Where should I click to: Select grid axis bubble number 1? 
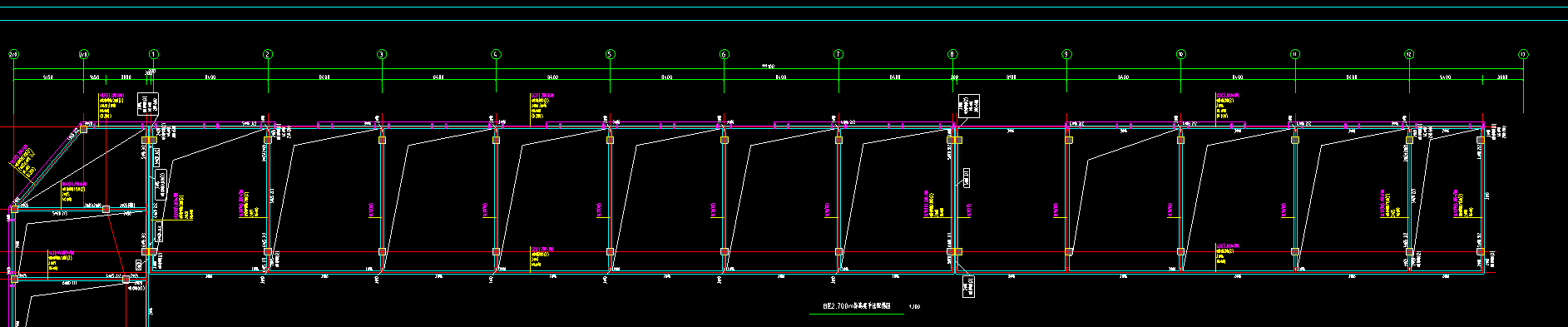coord(153,54)
